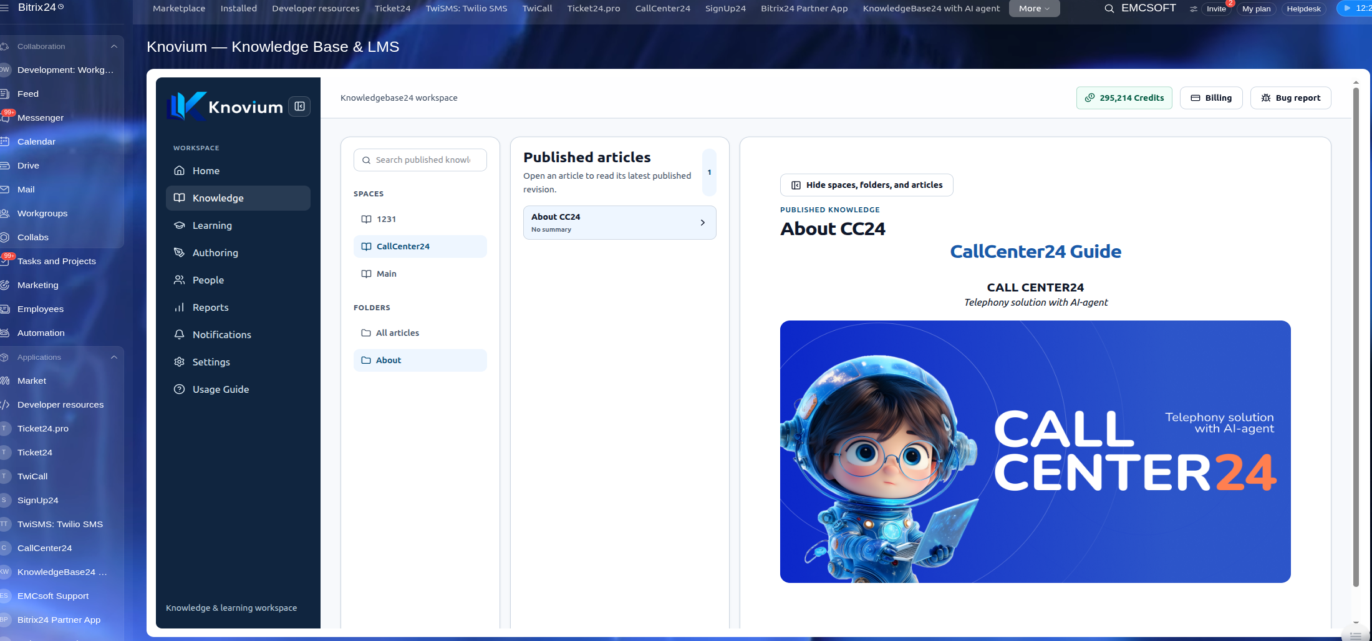Click the Search published knowledge field
1372x641 pixels.
(x=420, y=160)
